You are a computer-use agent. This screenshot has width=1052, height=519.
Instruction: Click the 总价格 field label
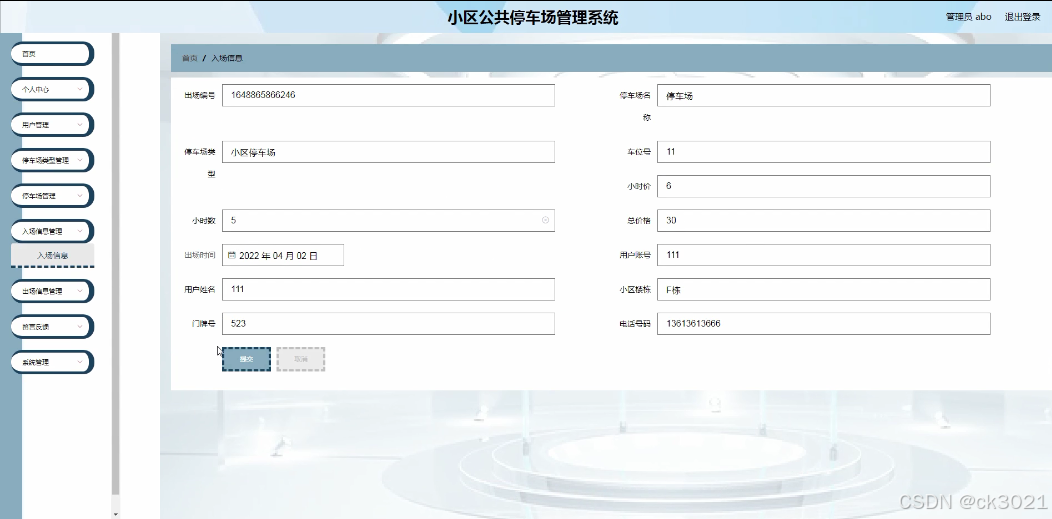(637, 221)
